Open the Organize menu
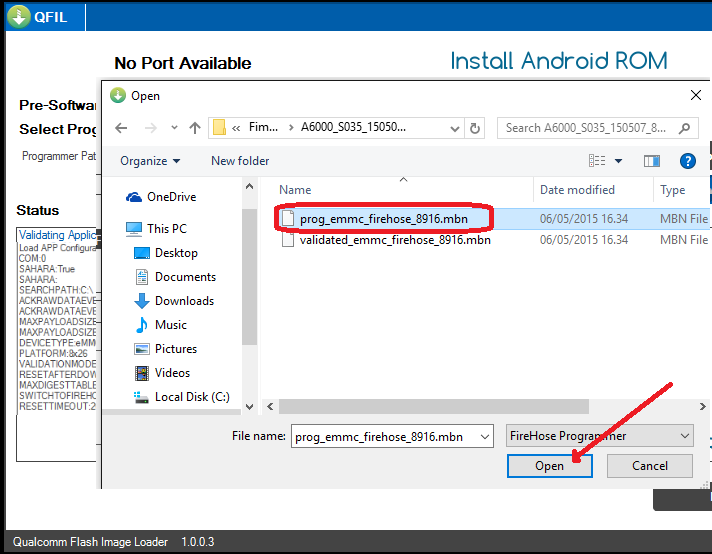This screenshot has height=554, width=712. 150,161
